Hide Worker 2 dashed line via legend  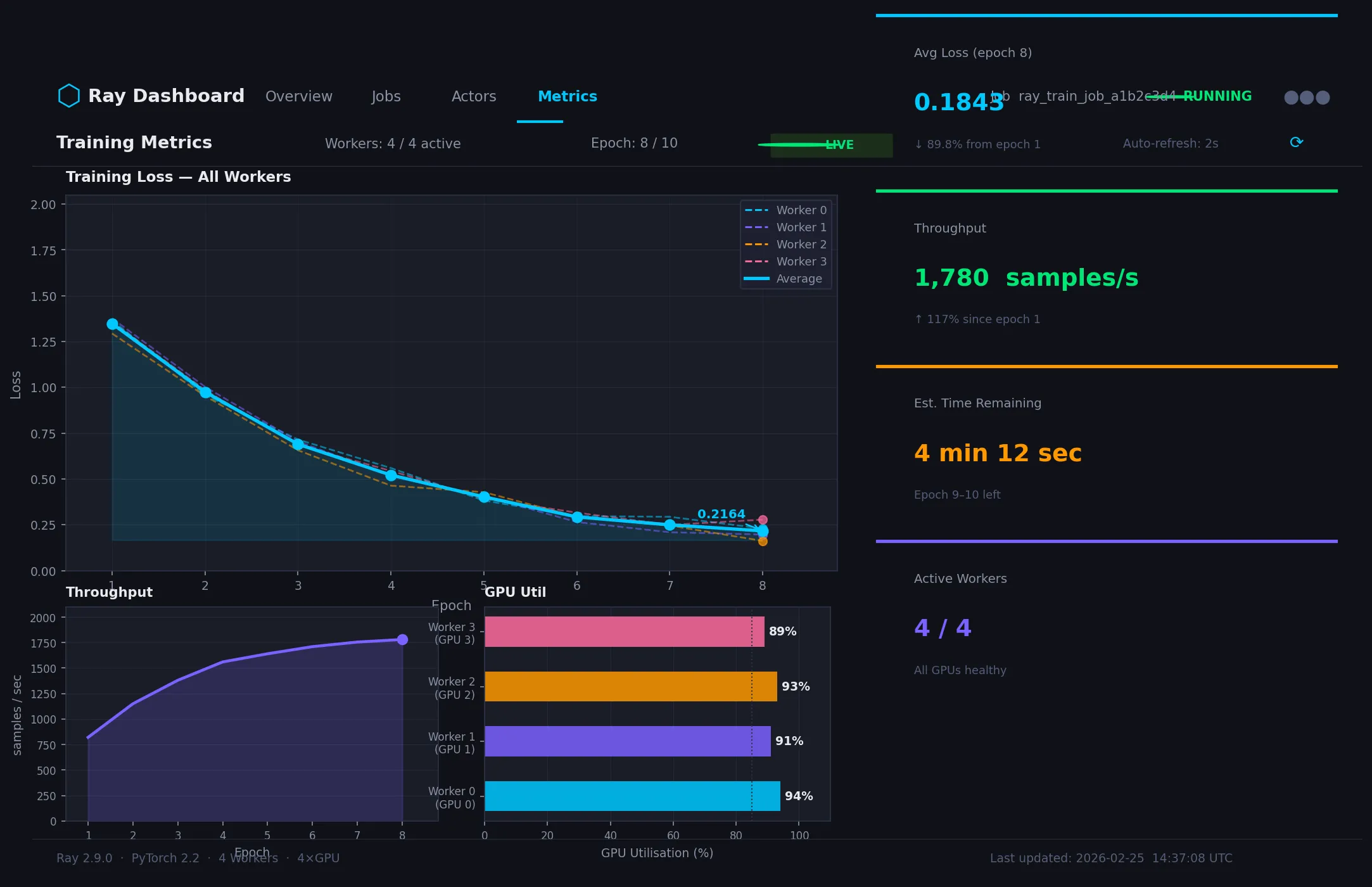click(786, 244)
